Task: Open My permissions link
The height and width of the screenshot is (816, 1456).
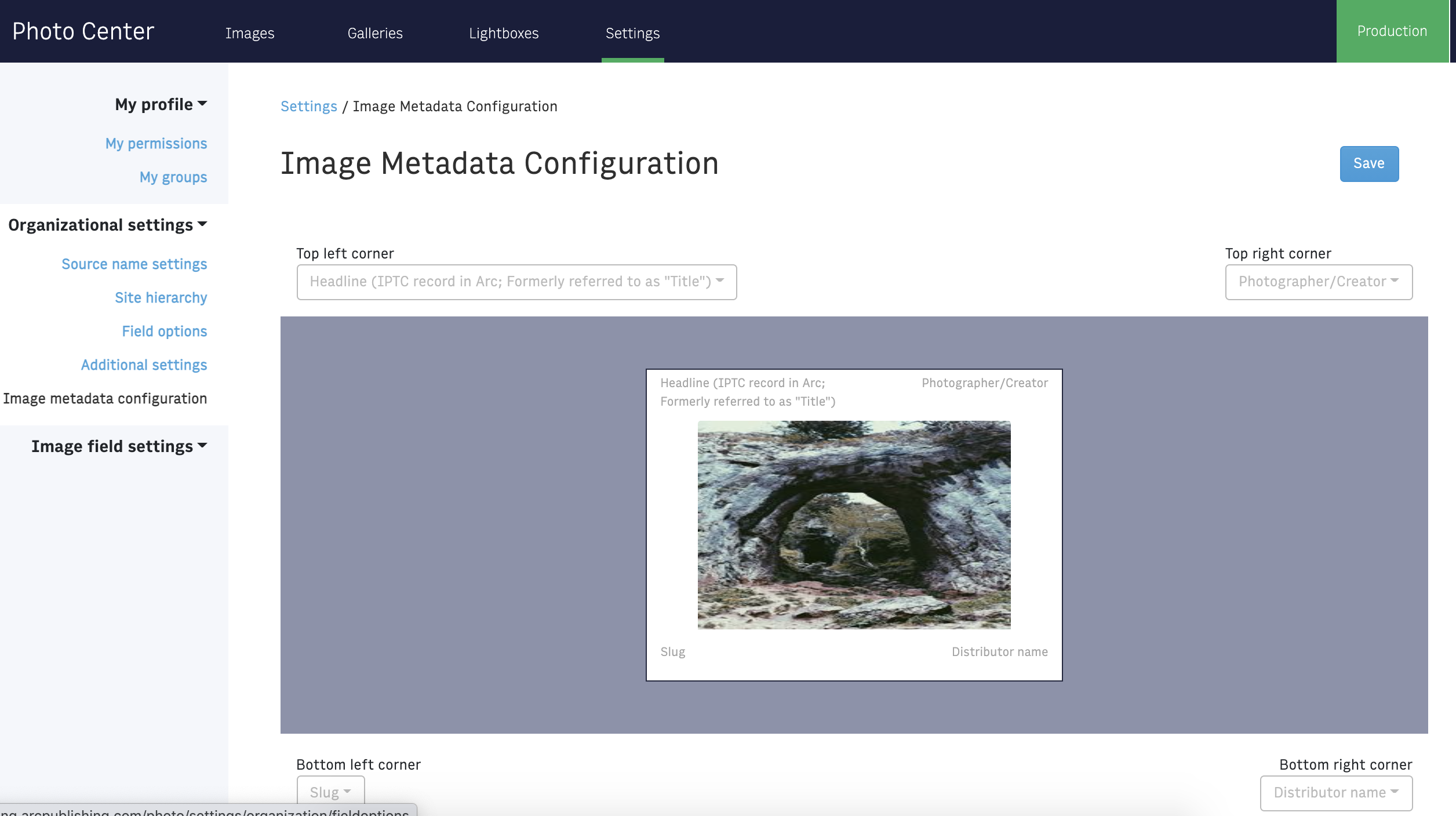Action: pos(156,143)
